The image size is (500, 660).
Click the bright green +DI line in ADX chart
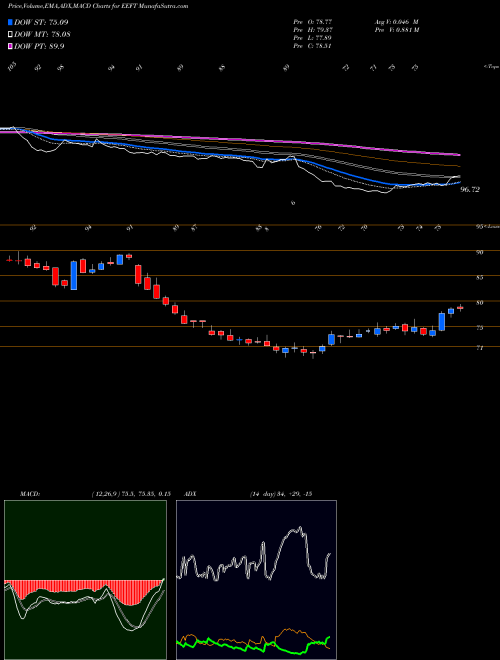coord(253,646)
